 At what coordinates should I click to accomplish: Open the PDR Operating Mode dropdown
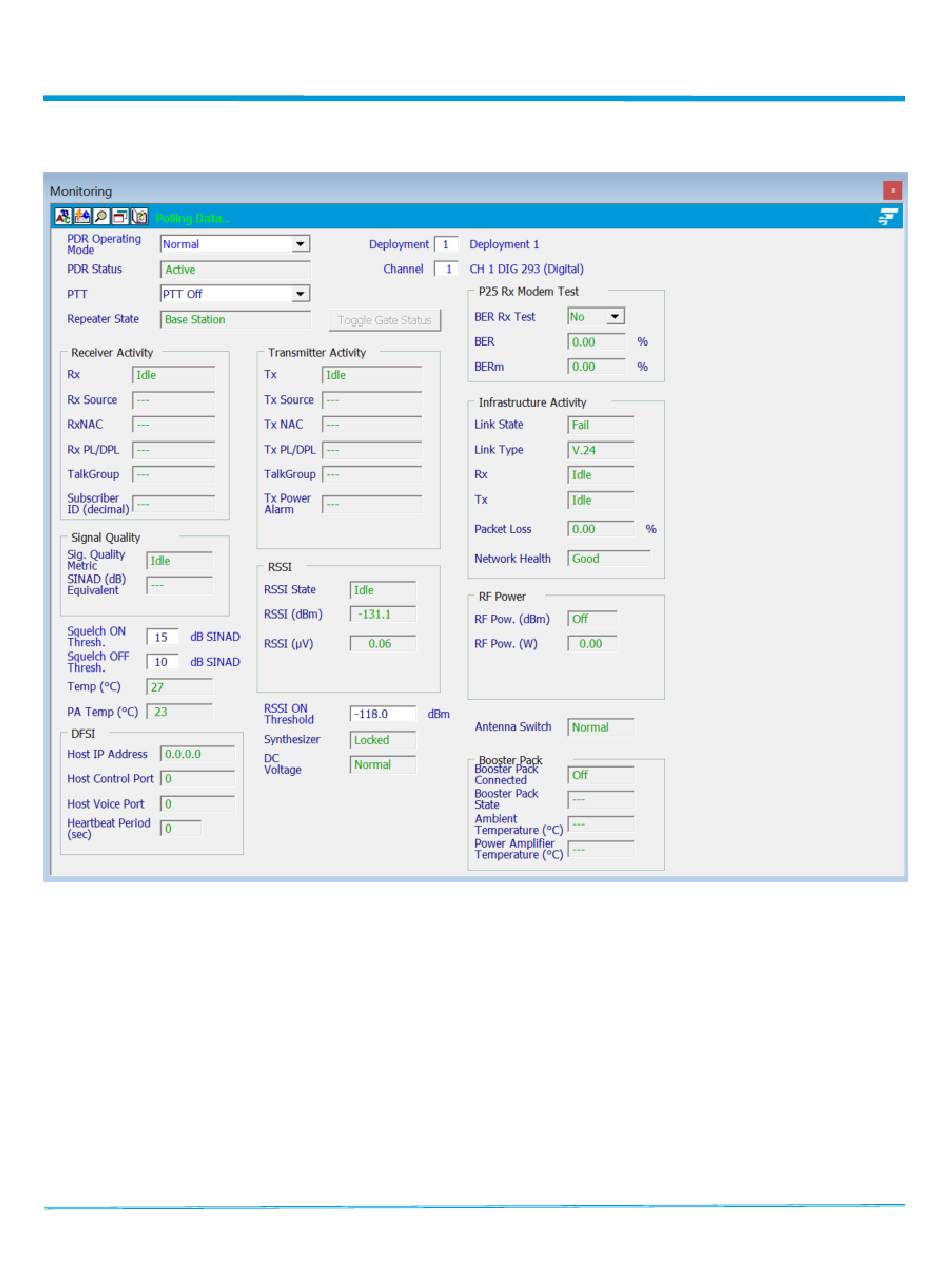[x=299, y=244]
